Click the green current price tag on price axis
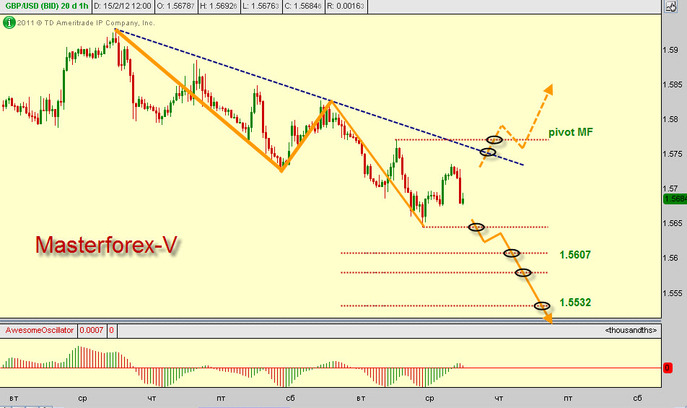687x408 pixels. [x=675, y=199]
